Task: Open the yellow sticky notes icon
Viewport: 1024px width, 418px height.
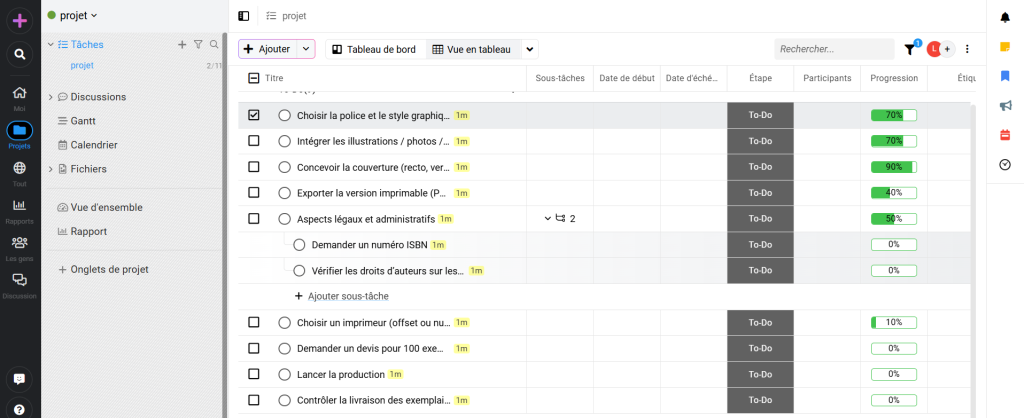Action: click(1005, 47)
